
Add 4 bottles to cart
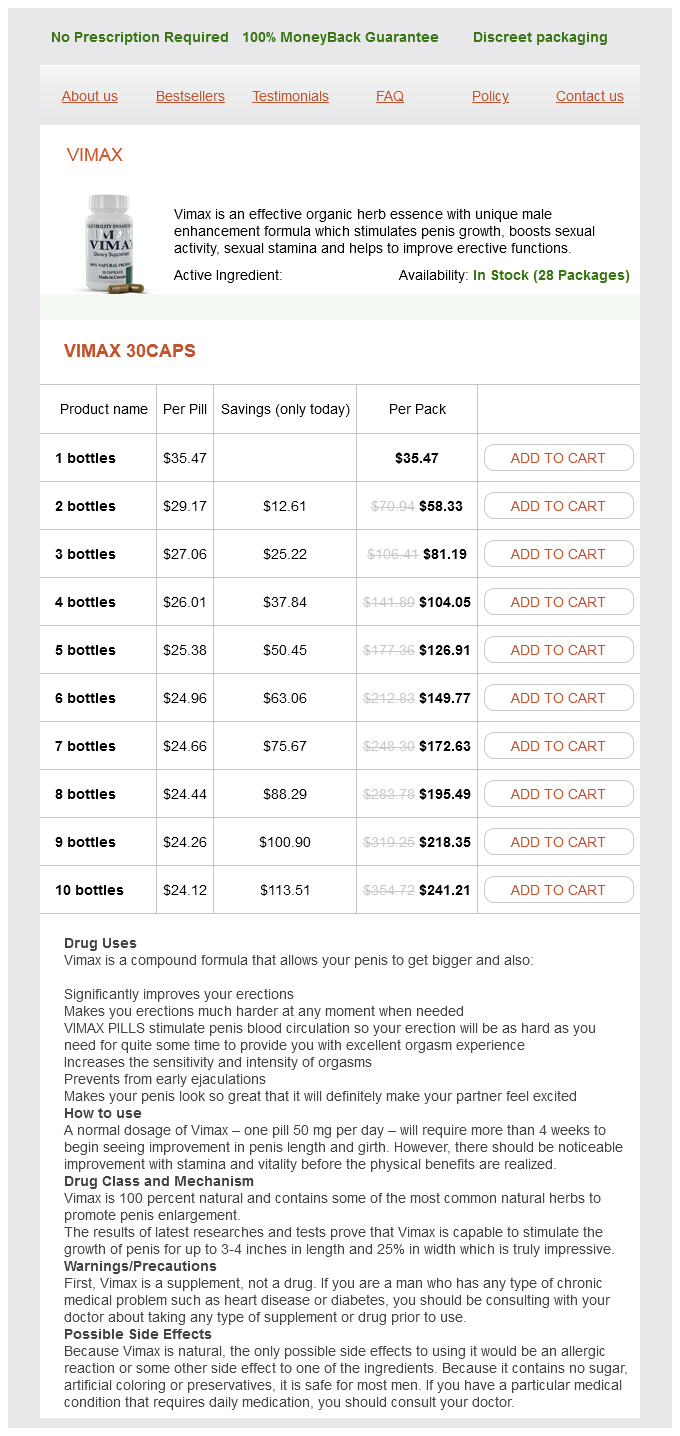click(558, 602)
